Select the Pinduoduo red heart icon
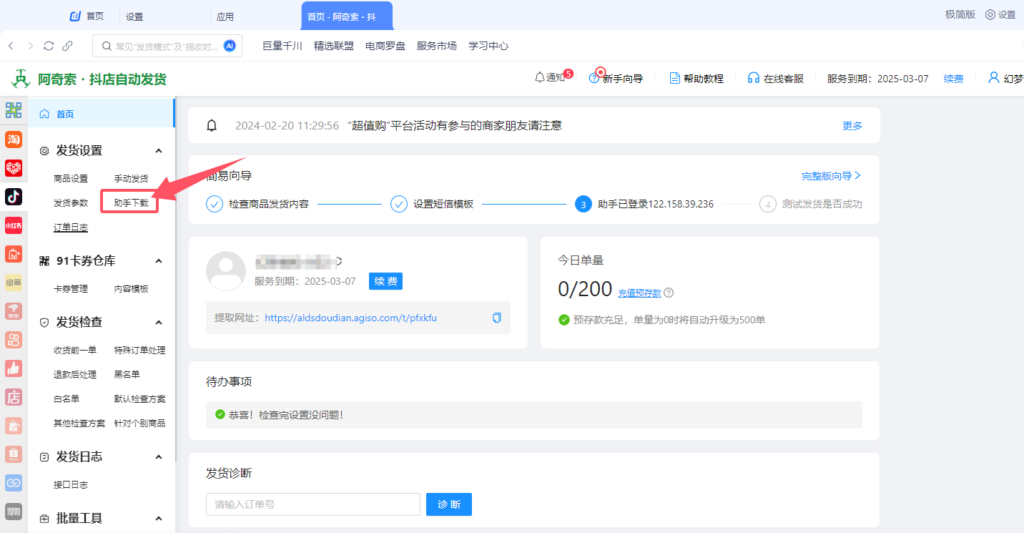 (13, 168)
